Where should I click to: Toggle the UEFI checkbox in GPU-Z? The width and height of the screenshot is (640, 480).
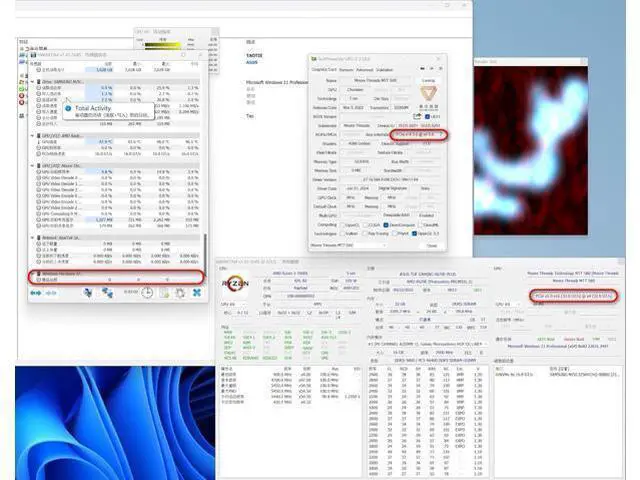coord(427,117)
